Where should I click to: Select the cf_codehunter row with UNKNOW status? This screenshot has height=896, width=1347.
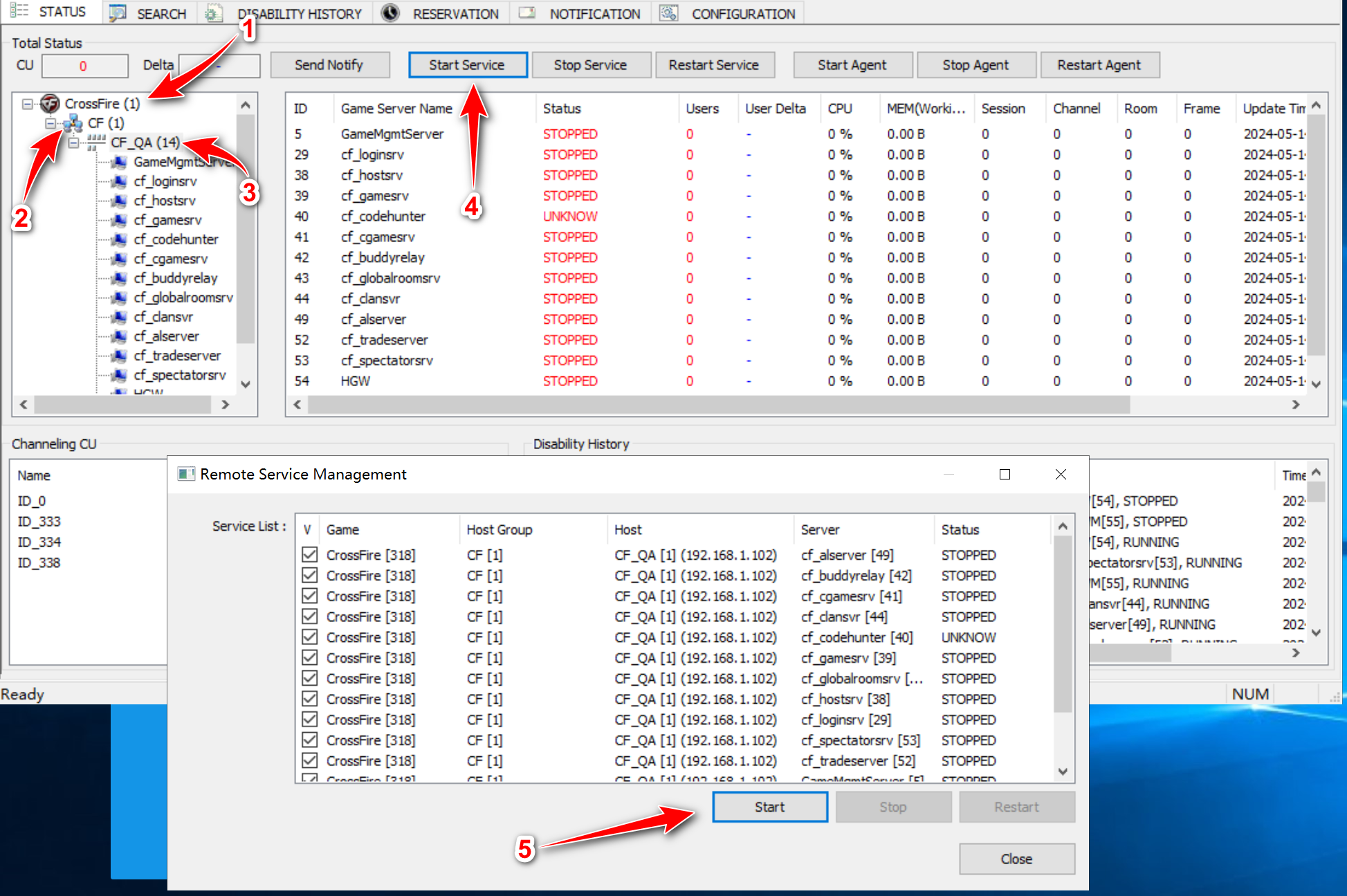(x=796, y=217)
